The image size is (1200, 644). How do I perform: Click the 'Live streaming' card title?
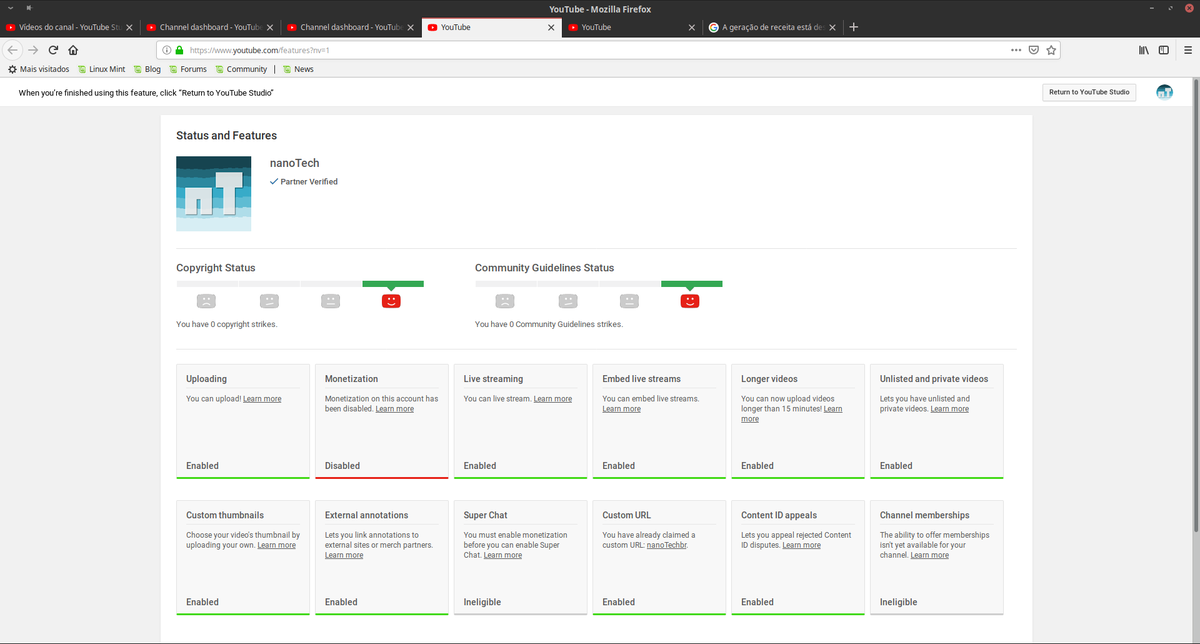click(x=493, y=379)
